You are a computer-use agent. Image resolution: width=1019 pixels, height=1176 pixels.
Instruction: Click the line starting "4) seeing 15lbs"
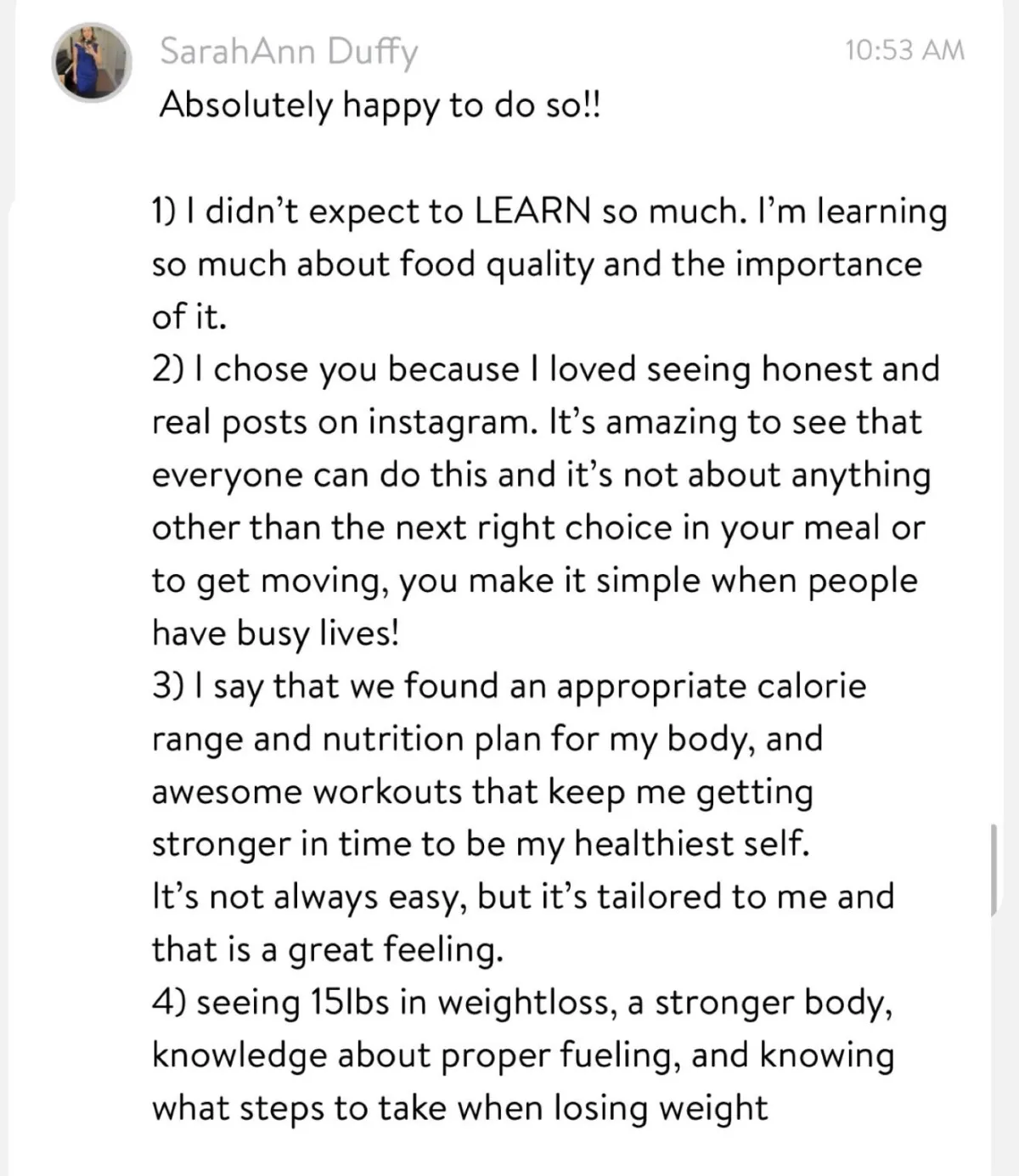pyautogui.click(x=521, y=1003)
